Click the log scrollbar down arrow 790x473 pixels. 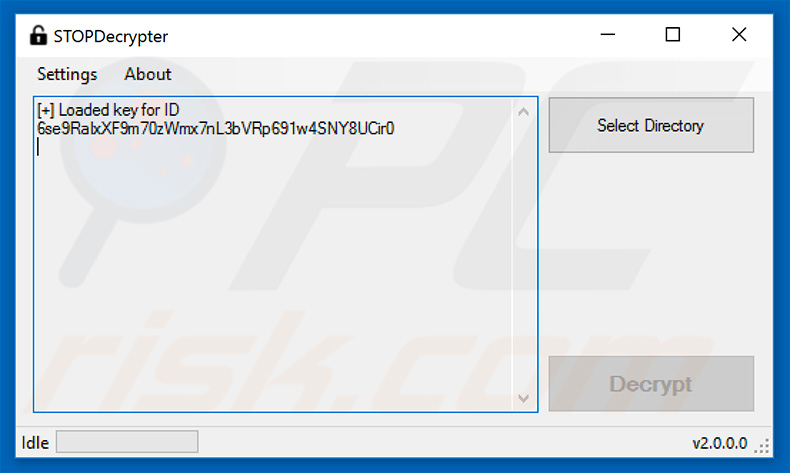[x=523, y=398]
